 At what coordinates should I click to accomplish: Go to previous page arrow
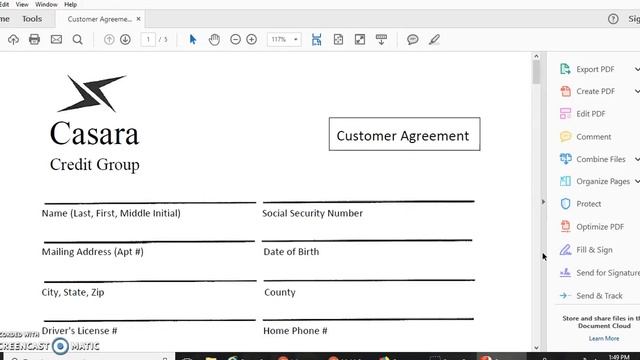(109, 40)
